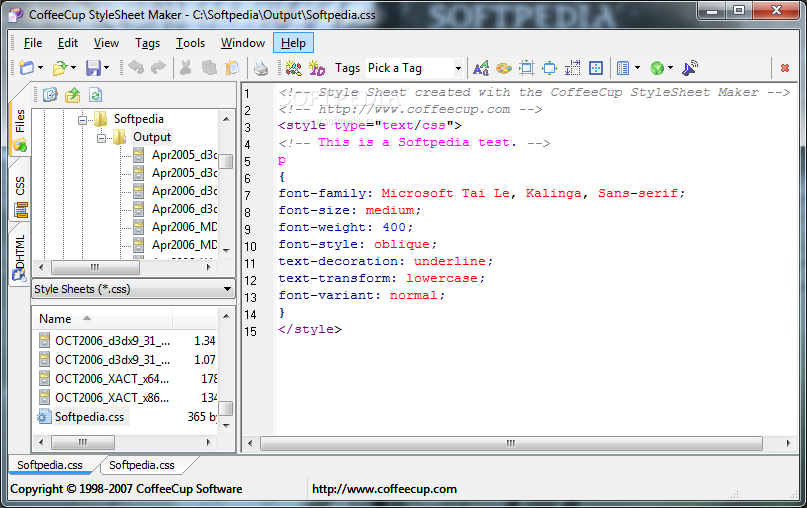Click the list properties icon
This screenshot has height=508, width=807.
[x=623, y=68]
